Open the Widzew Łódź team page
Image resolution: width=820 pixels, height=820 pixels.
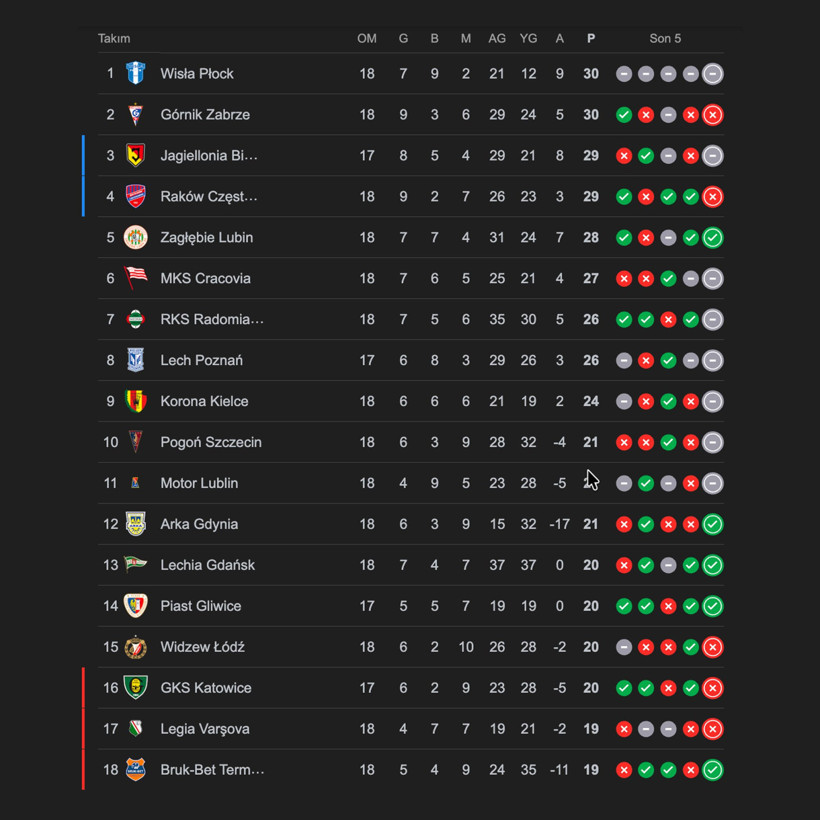pyautogui.click(x=202, y=647)
